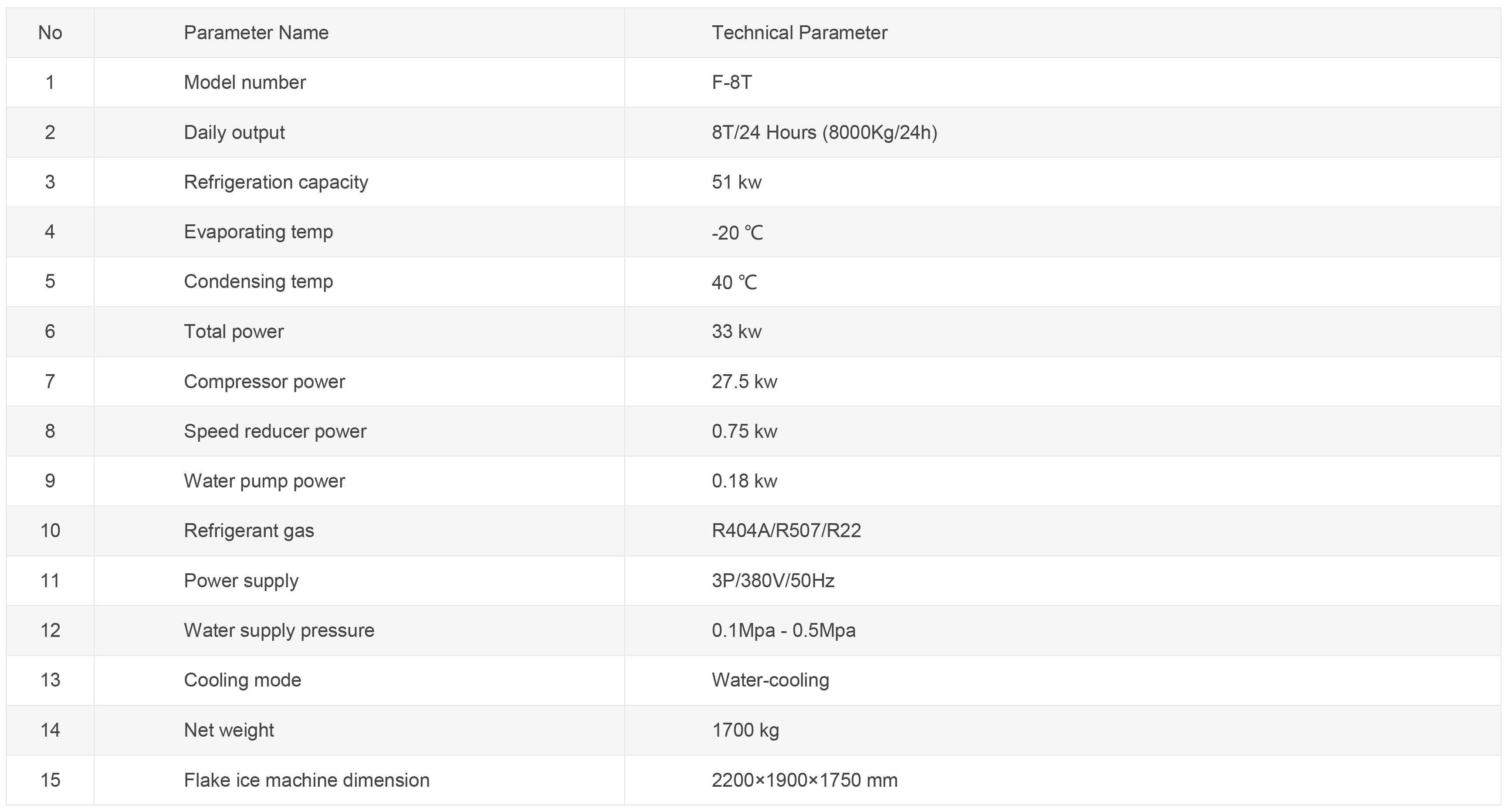Image resolution: width=1507 pixels, height=812 pixels.
Task: Click the R404A/R507/R22 refrigerant value
Action: pos(786,531)
